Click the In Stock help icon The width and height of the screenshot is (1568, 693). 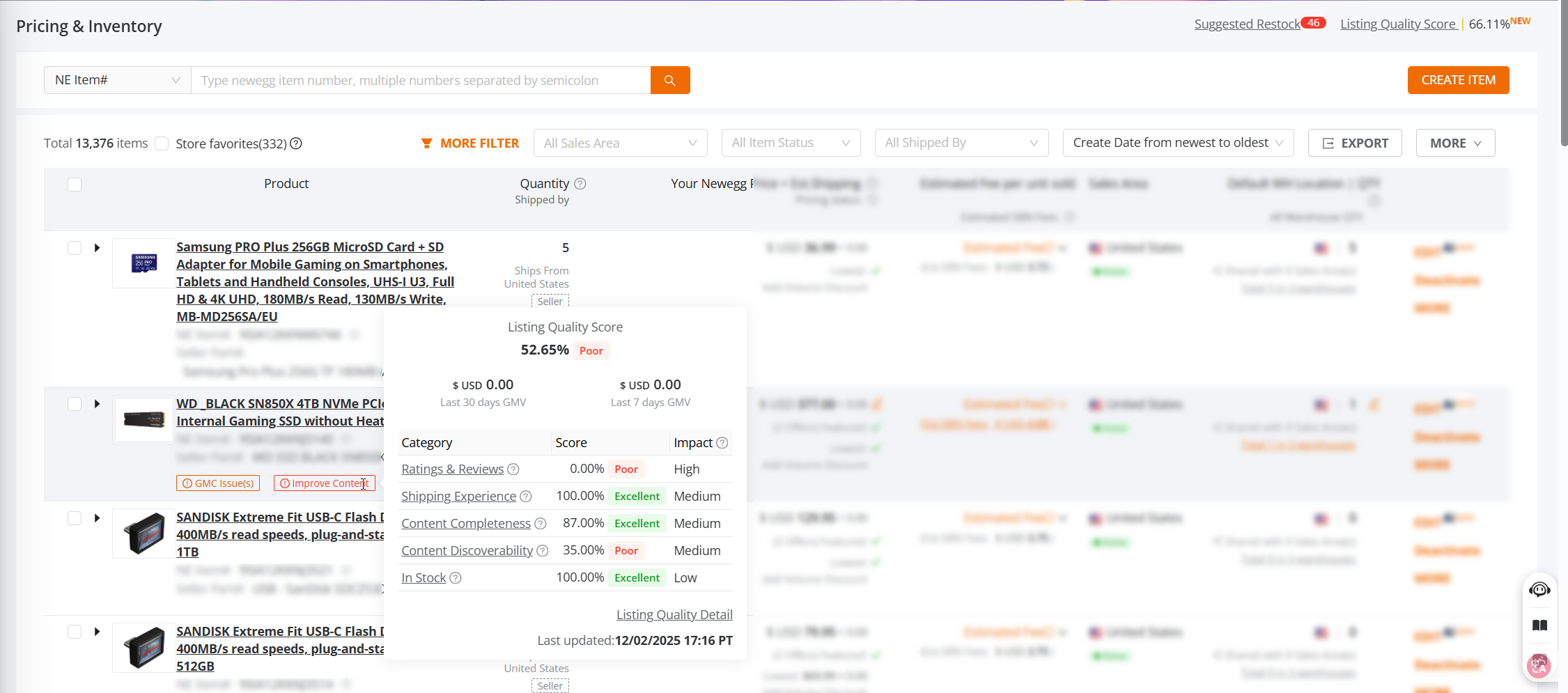coord(456,578)
